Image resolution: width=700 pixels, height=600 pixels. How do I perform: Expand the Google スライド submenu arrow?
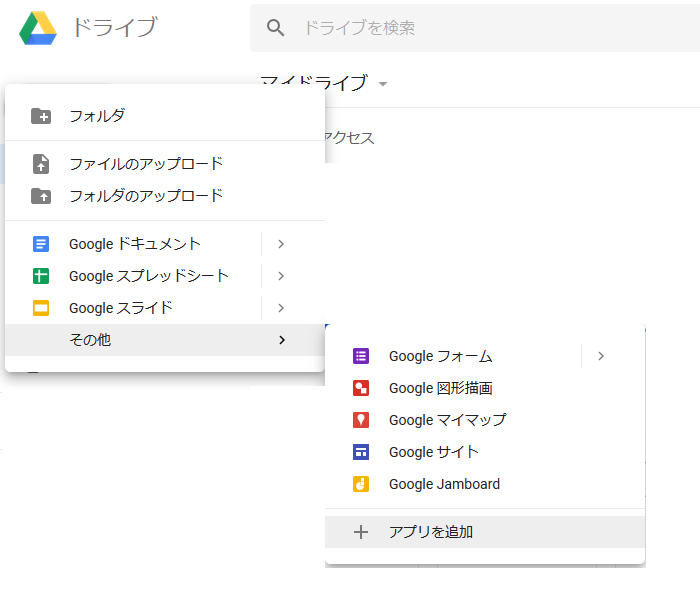(x=281, y=308)
